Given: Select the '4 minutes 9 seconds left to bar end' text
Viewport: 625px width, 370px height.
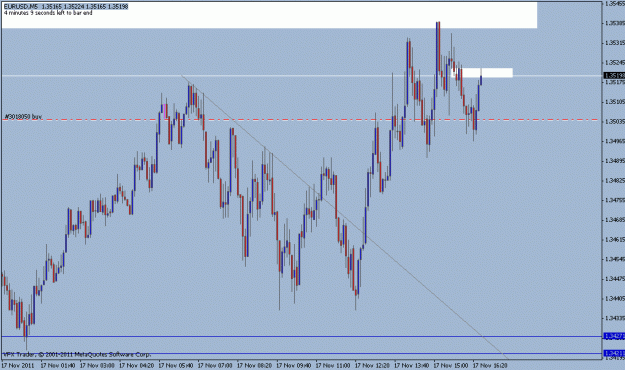Looking at the screenshot, I should [48, 13].
